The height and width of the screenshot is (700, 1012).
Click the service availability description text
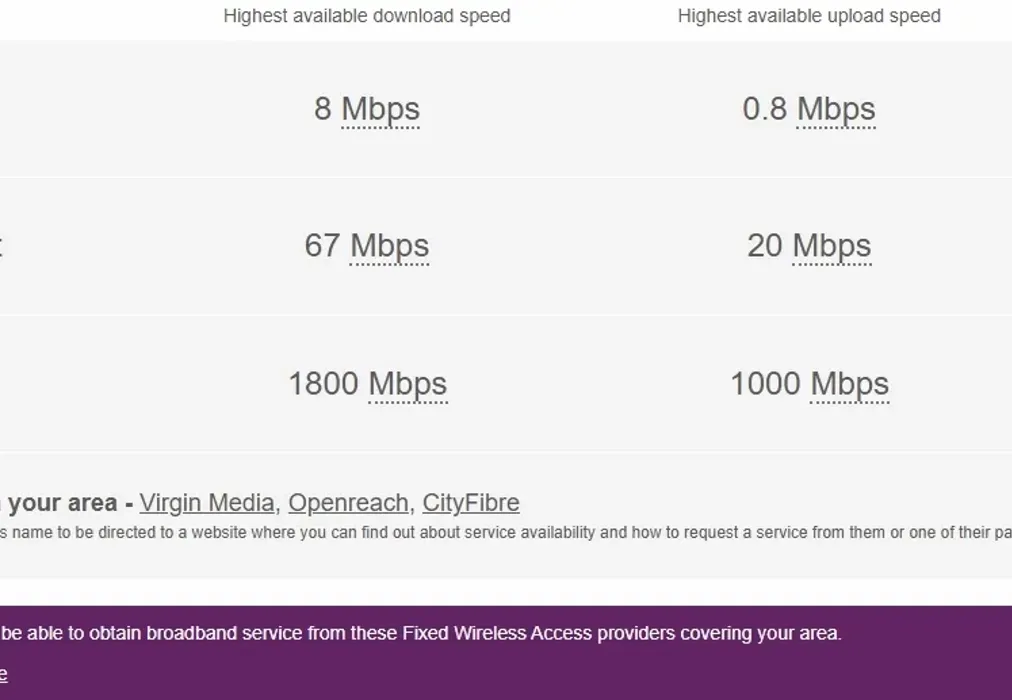point(506,533)
